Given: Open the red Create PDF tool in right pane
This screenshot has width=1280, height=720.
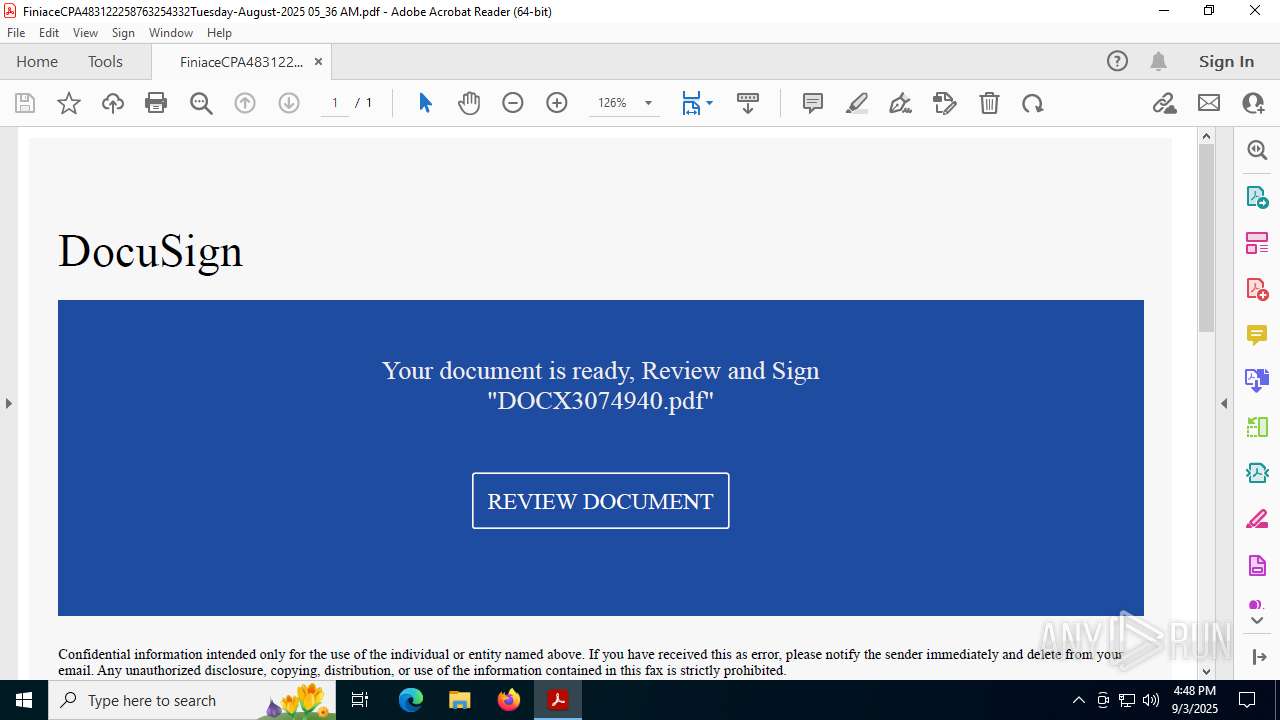Looking at the screenshot, I should [x=1257, y=288].
